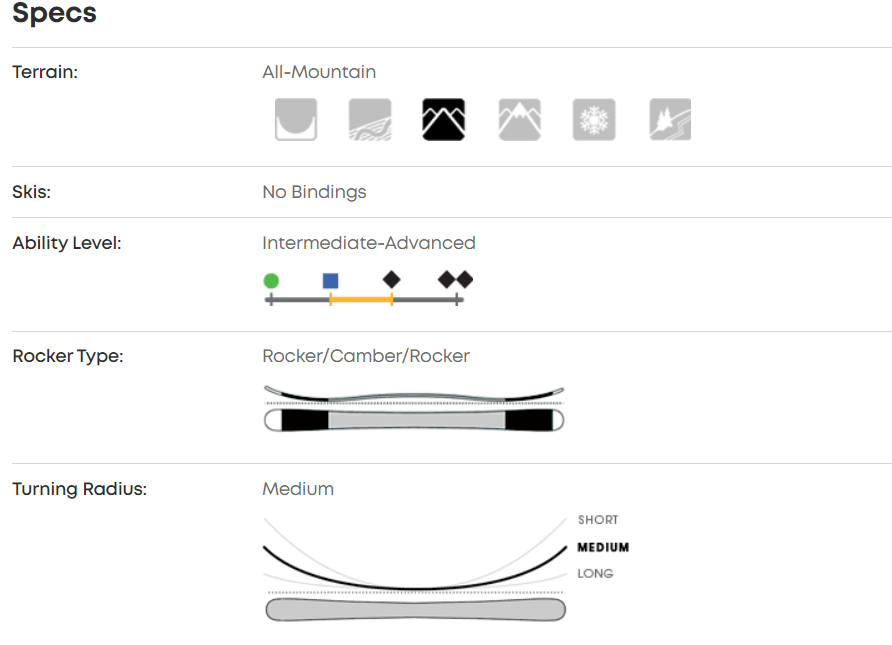
Task: Click the Rocker/Camber/Rocker text
Action: click(366, 356)
